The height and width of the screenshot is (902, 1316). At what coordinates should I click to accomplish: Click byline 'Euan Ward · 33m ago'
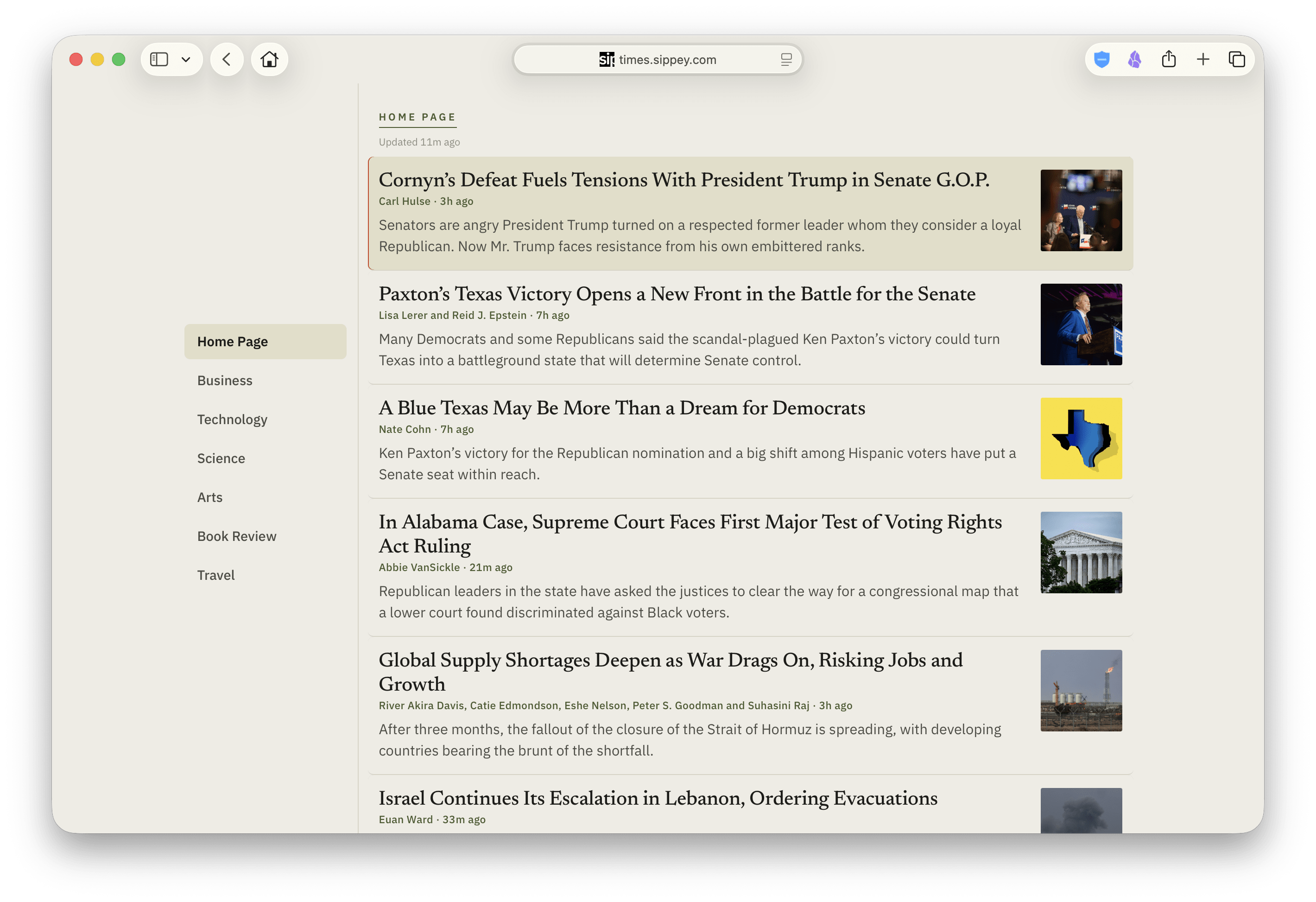click(432, 820)
